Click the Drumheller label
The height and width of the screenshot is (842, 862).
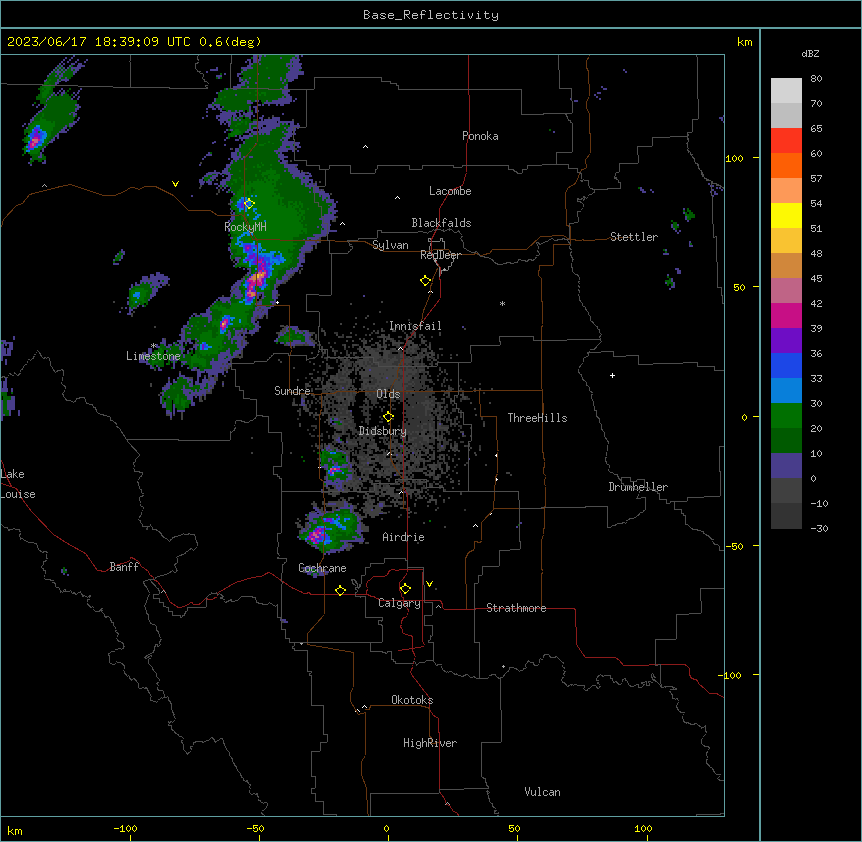(638, 487)
